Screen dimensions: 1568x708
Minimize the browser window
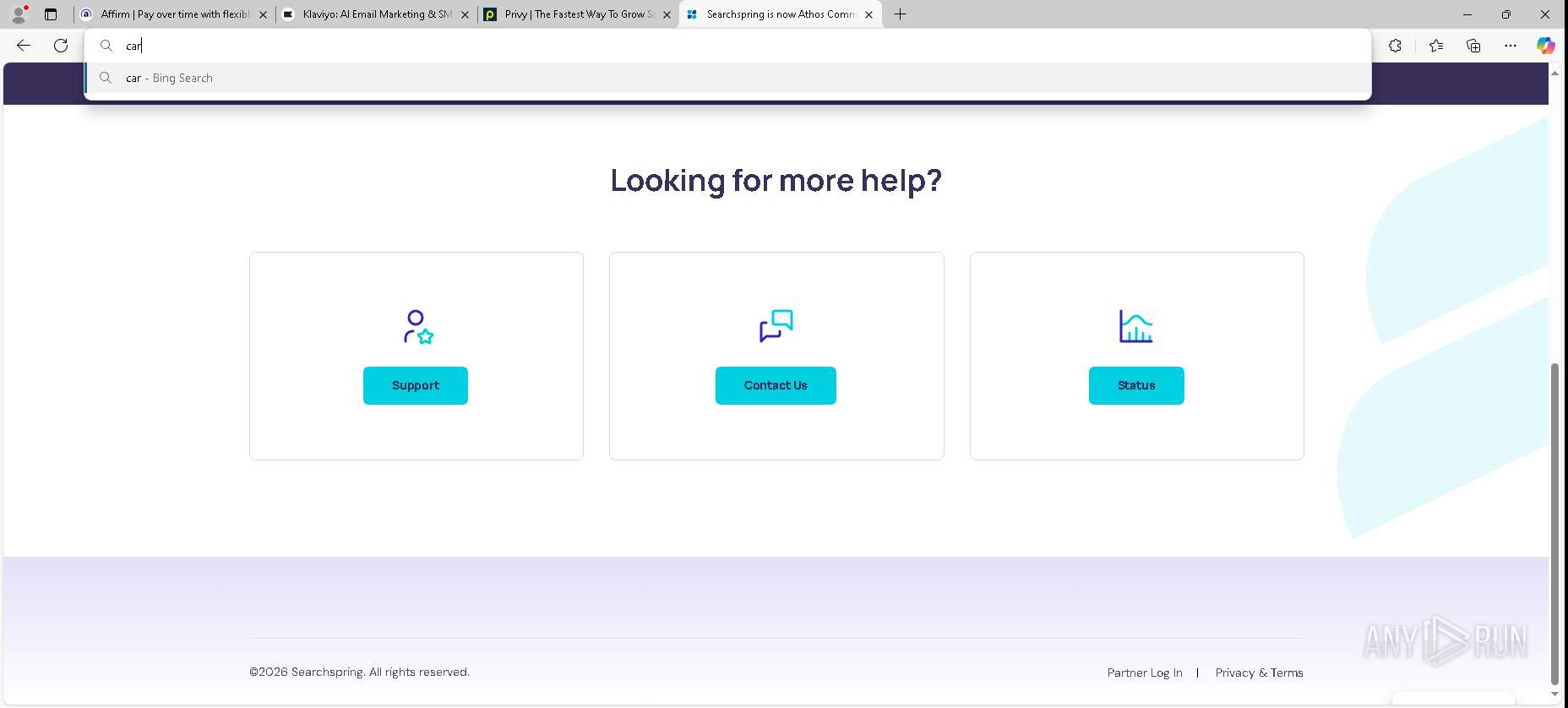pyautogui.click(x=1467, y=14)
